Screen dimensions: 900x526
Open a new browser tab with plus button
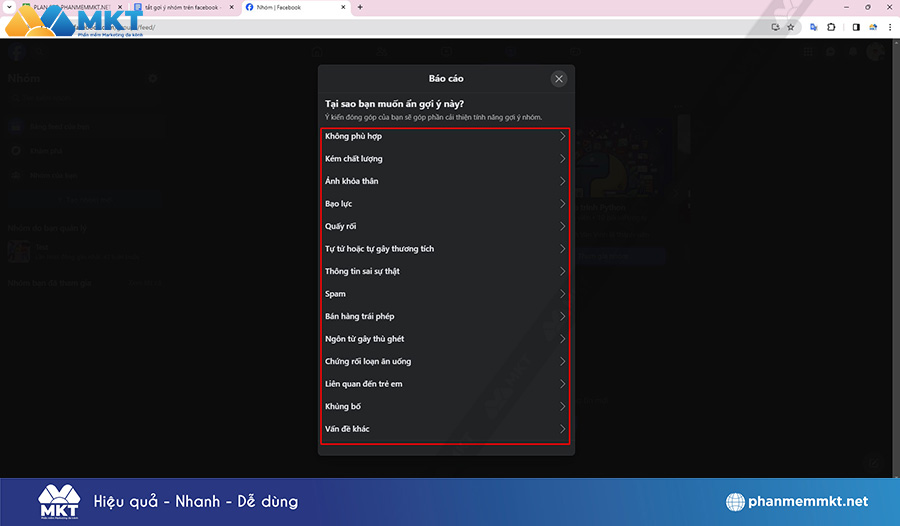pos(360,7)
